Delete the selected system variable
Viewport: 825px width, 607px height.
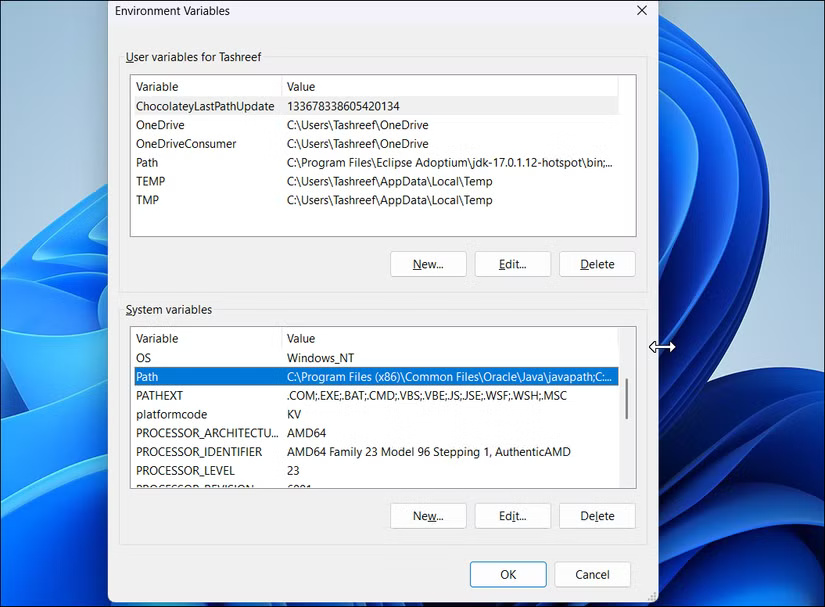[597, 515]
